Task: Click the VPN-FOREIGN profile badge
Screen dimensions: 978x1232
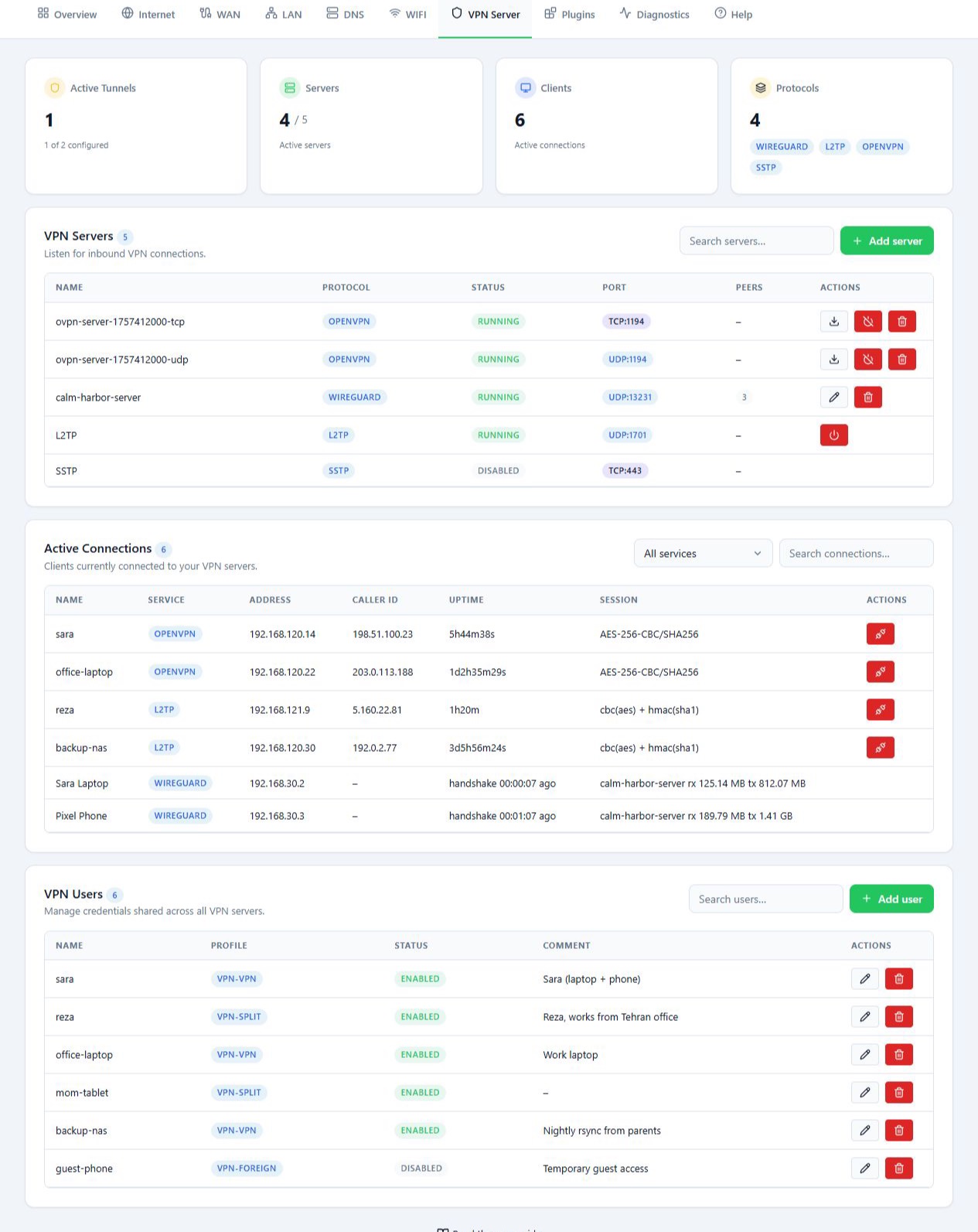Action: click(247, 1169)
